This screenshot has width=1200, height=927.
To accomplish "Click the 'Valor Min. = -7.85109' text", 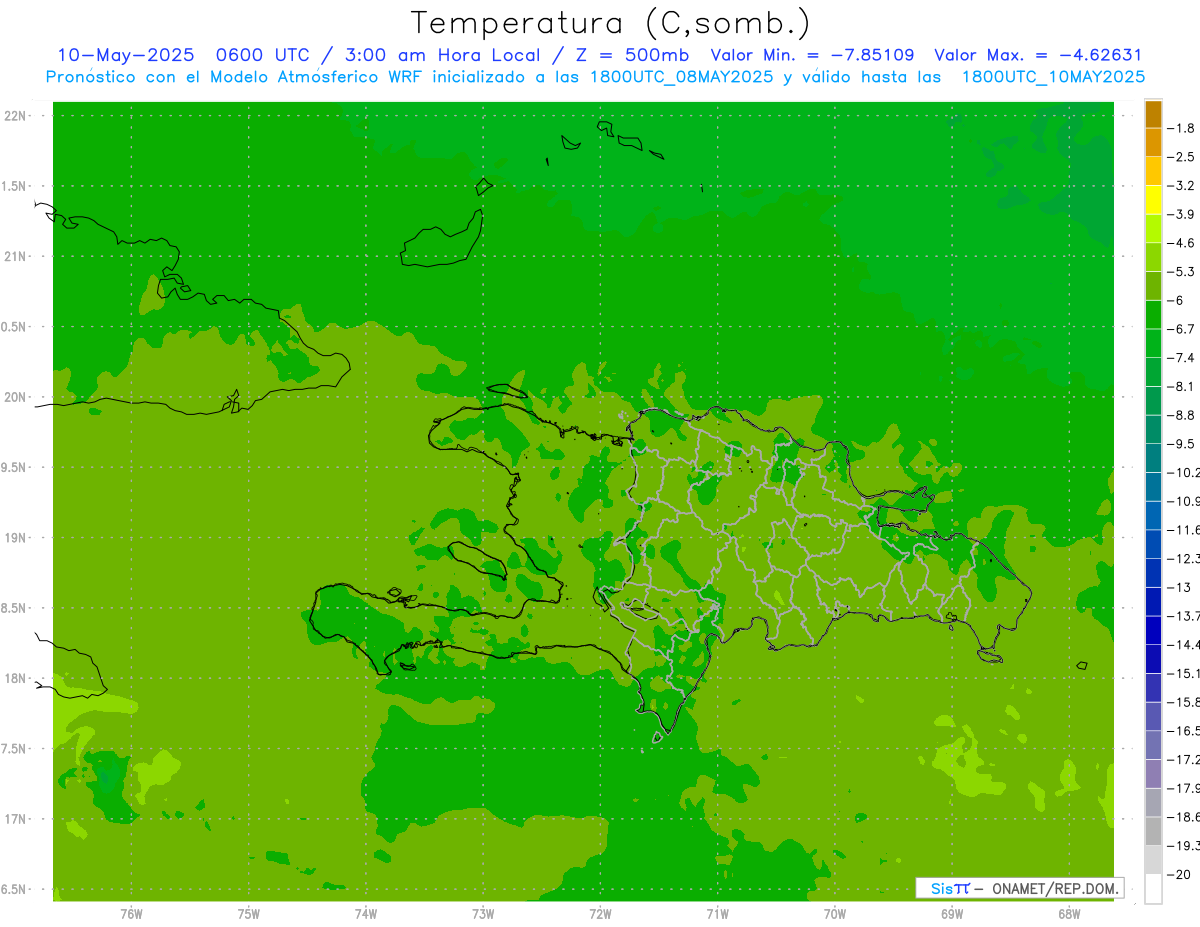I will [812, 55].
